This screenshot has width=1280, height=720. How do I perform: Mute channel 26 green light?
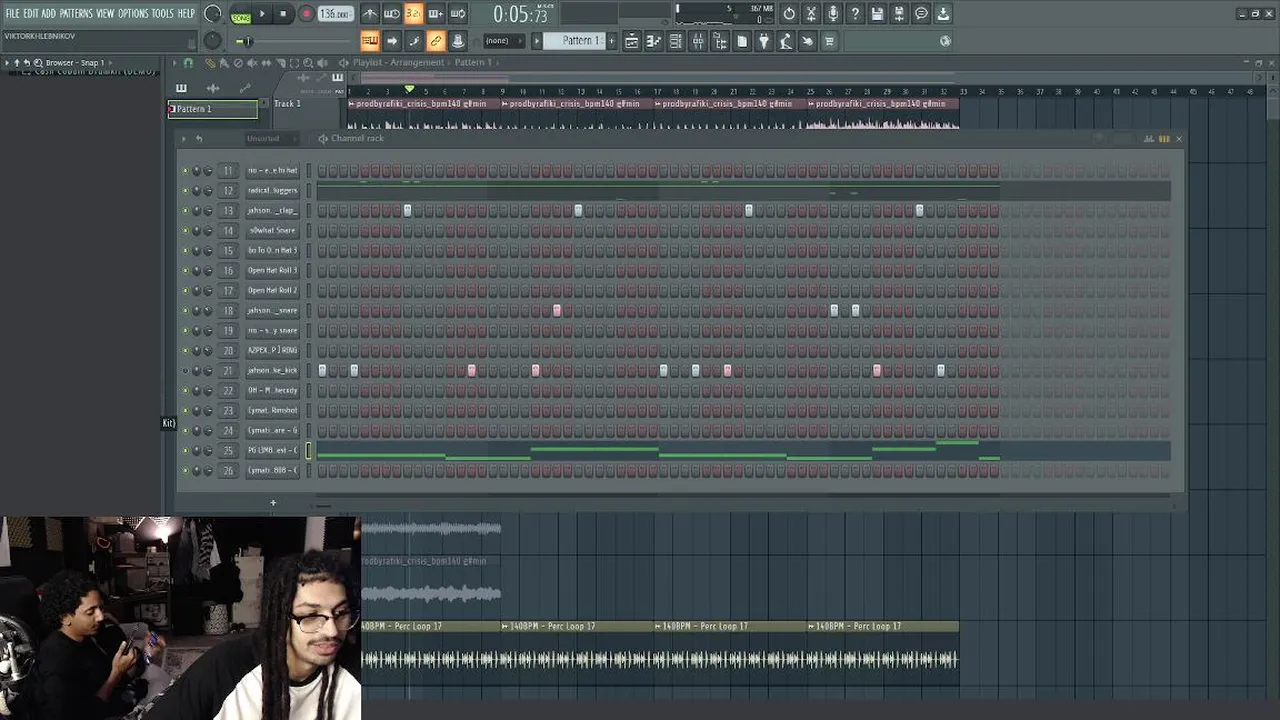tap(185, 471)
